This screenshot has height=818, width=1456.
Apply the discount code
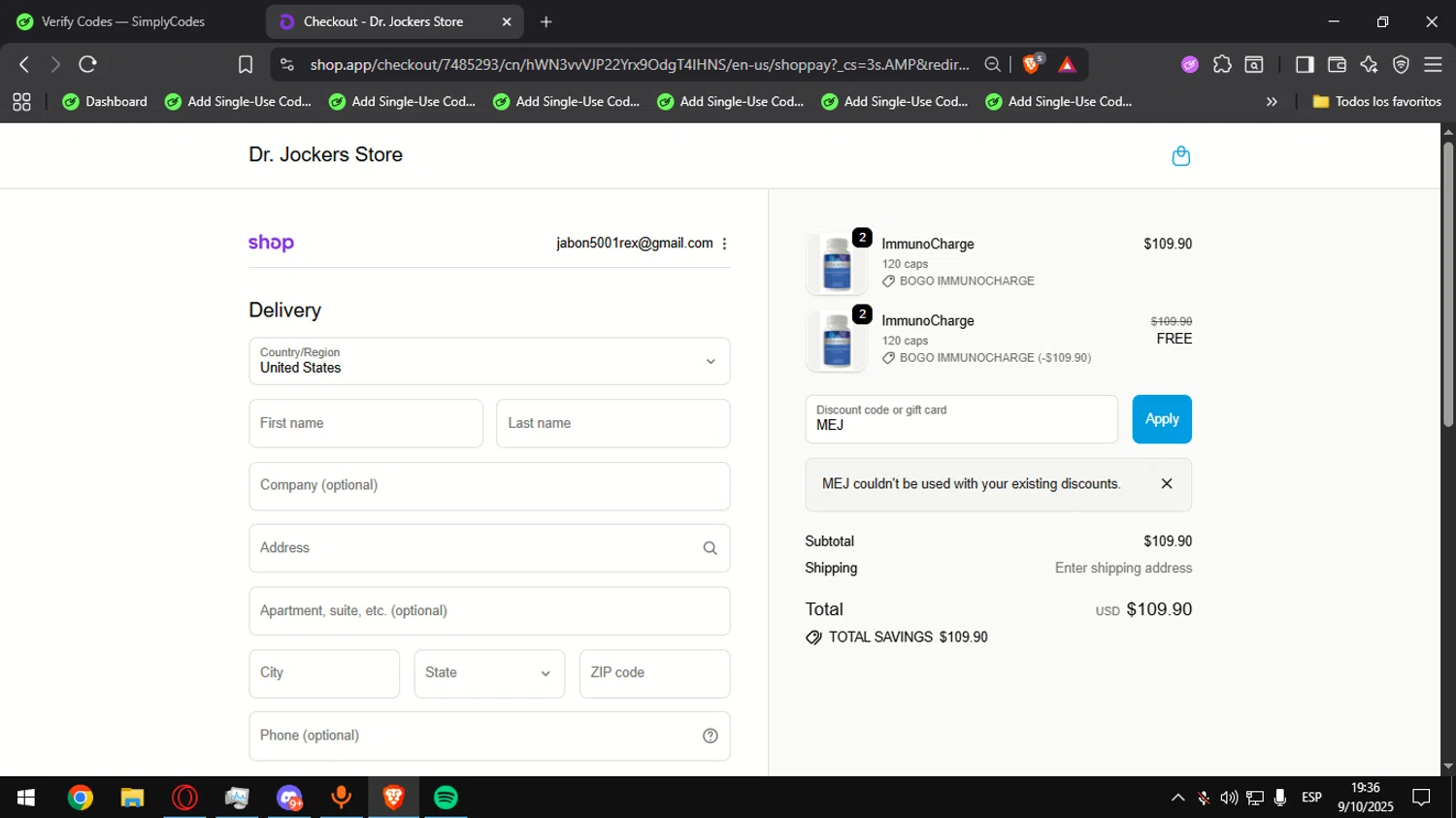coord(1162,419)
